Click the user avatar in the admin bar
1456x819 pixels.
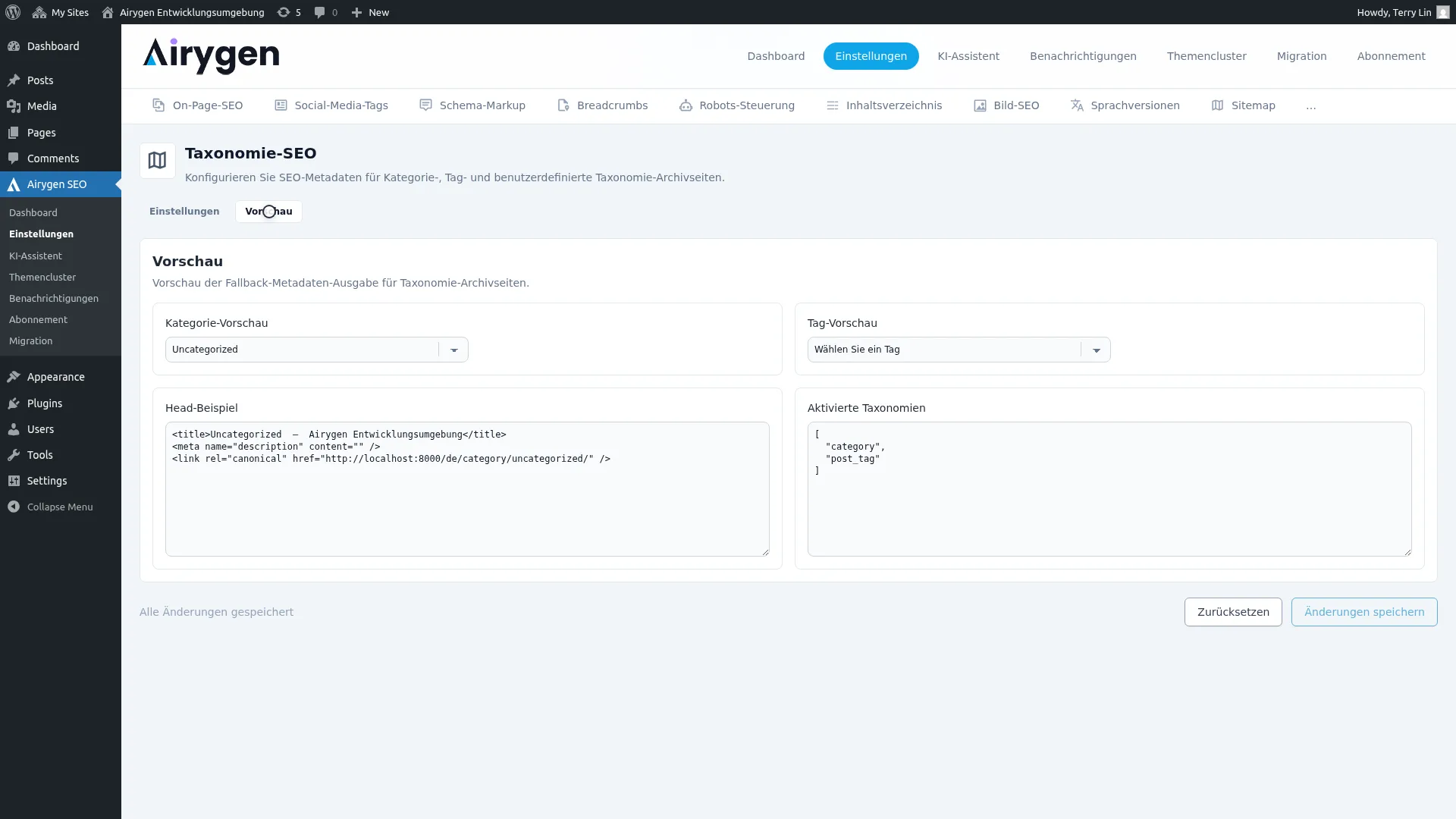pyautogui.click(x=1442, y=12)
